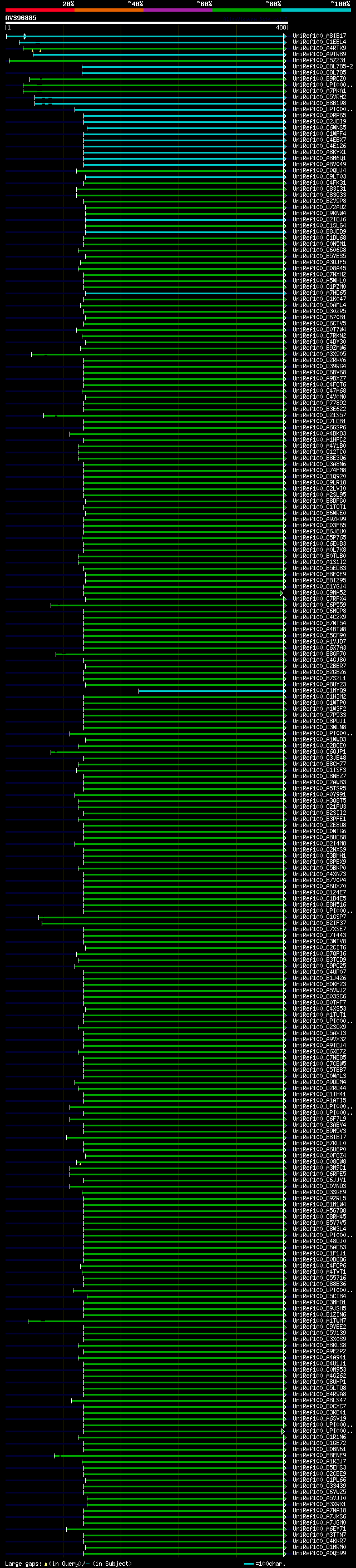
Task: Select hit label UniRef100_C1WFF4
Action: tap(319, 134)
